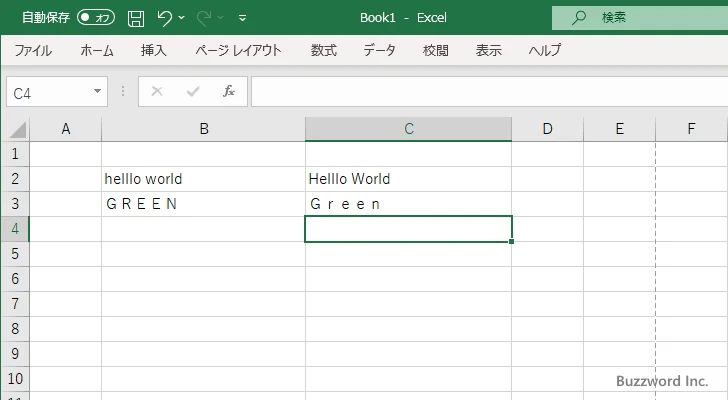The image size is (728, 400).
Task: Open the データ ribbon tab
Action: tap(379, 50)
